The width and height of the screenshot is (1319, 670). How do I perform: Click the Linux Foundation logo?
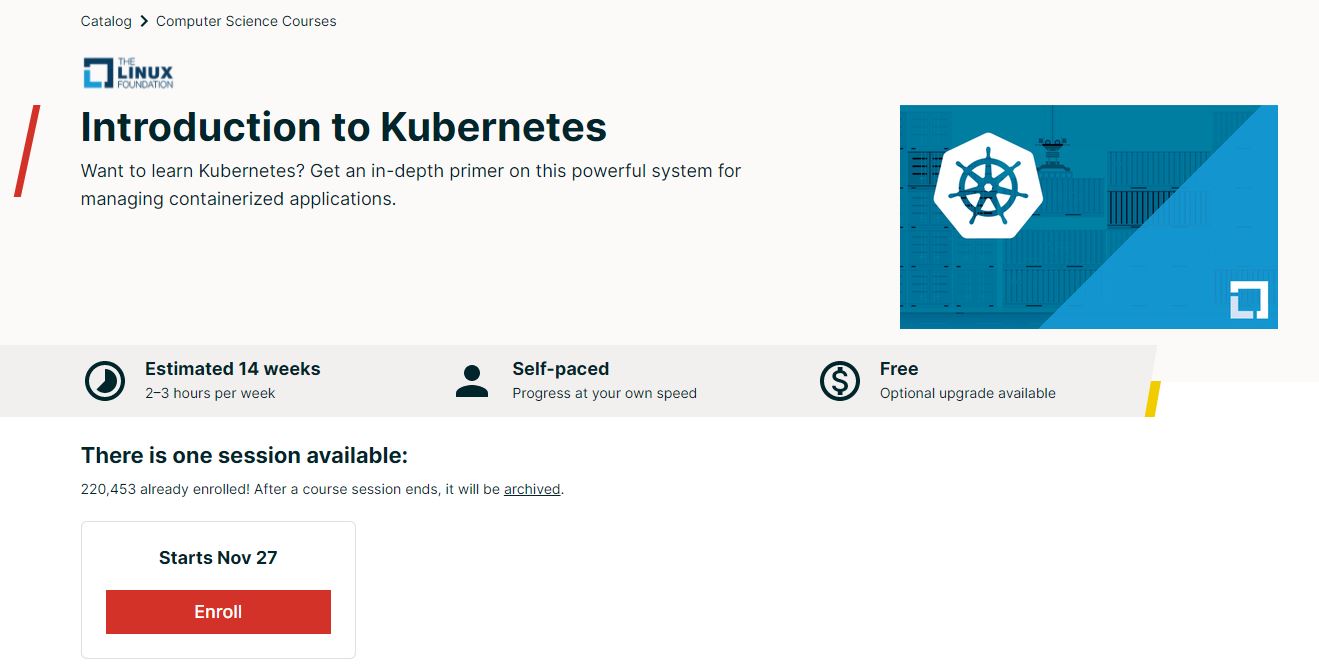click(128, 73)
